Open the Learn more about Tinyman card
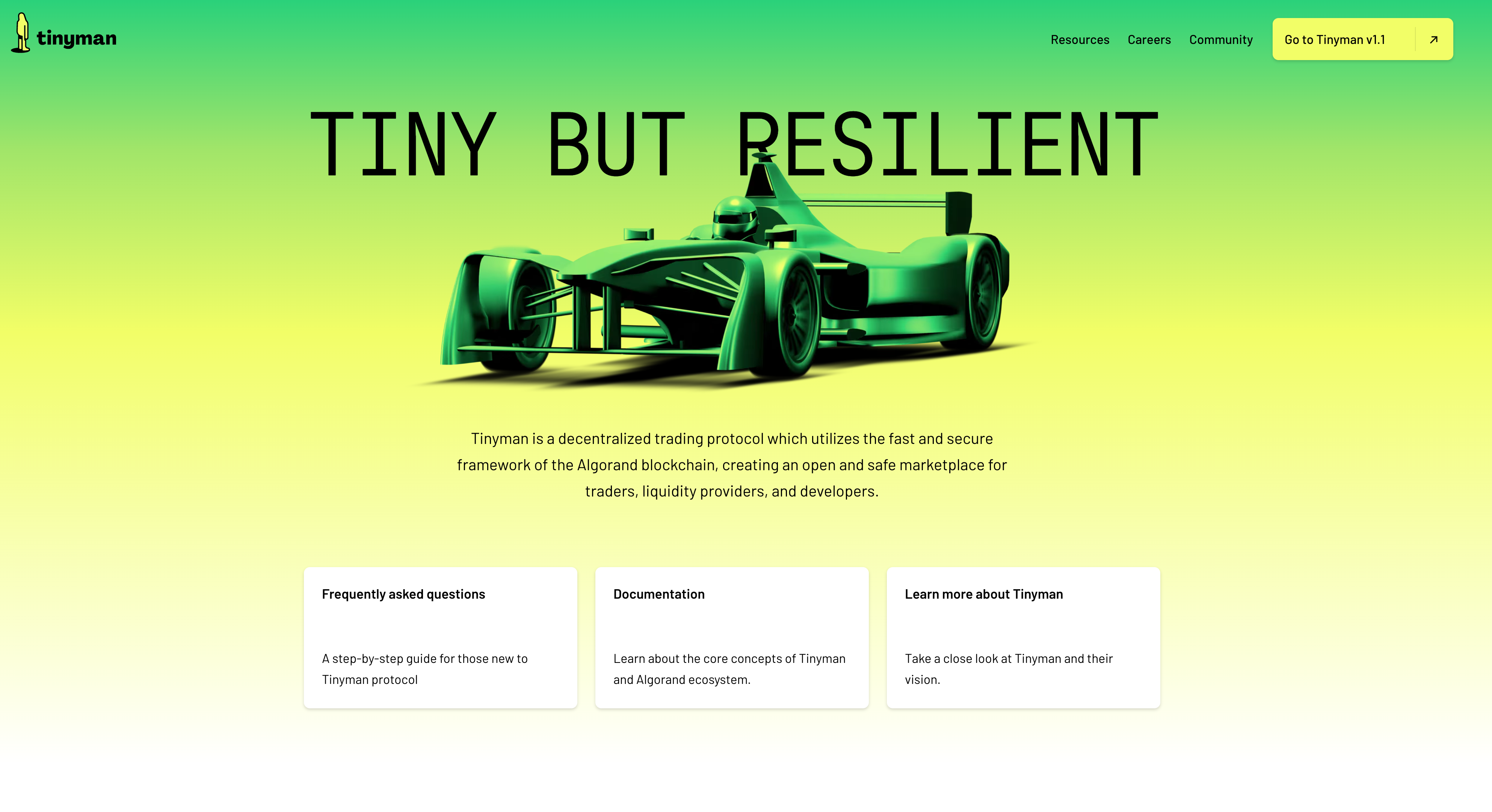The image size is (1492, 812). (x=1024, y=638)
